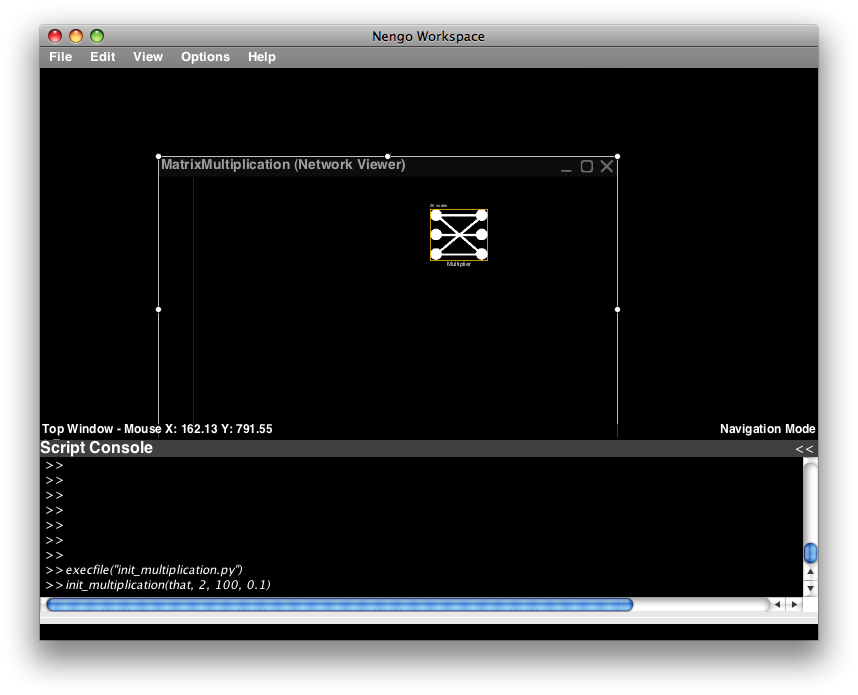Open the File menu
Image resolution: width=858 pixels, height=695 pixels.
coord(60,57)
